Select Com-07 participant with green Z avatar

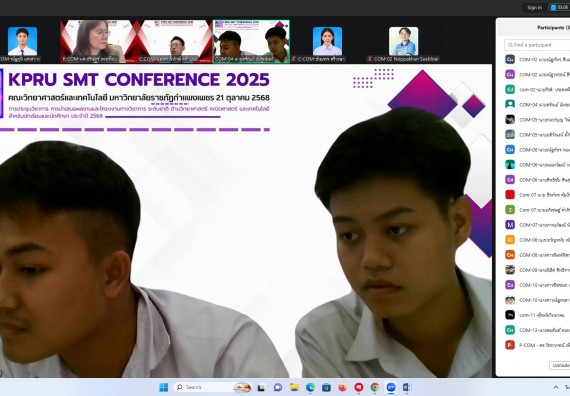coord(537,210)
